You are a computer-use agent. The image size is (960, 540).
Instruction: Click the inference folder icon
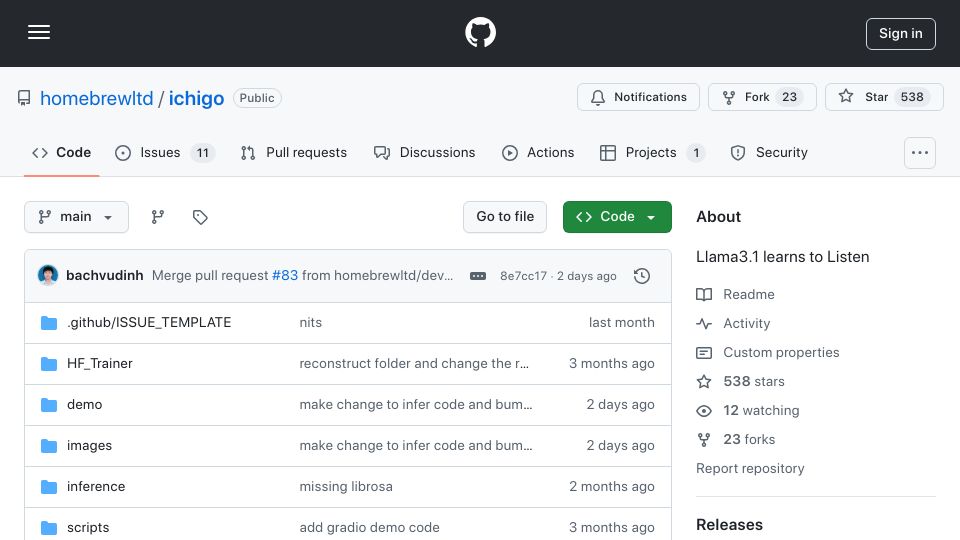click(49, 487)
